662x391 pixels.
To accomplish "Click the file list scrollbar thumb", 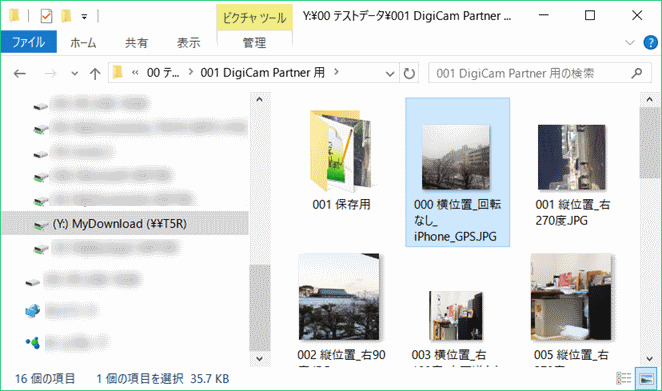I will click(649, 143).
